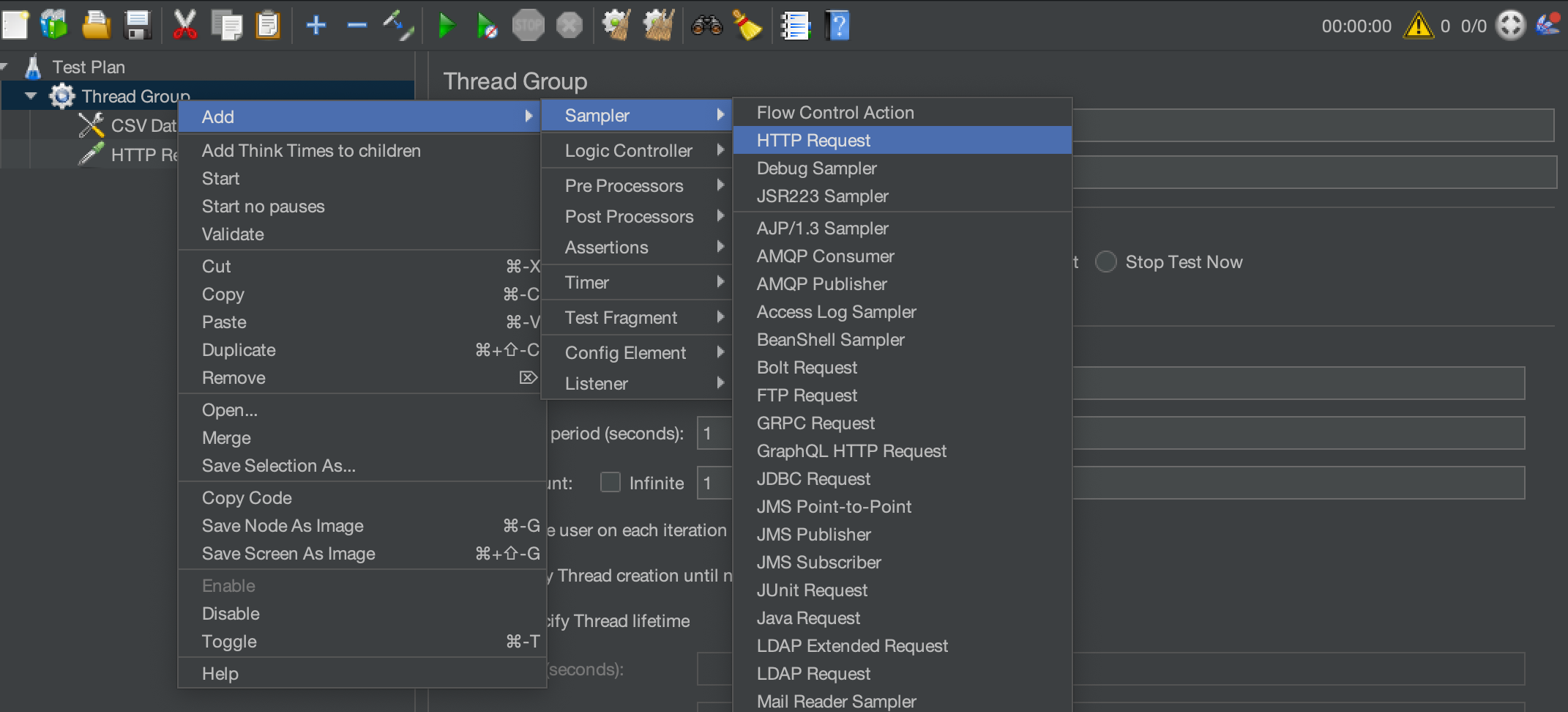Click the warning triangle log icon
1568x712 pixels.
click(1418, 26)
